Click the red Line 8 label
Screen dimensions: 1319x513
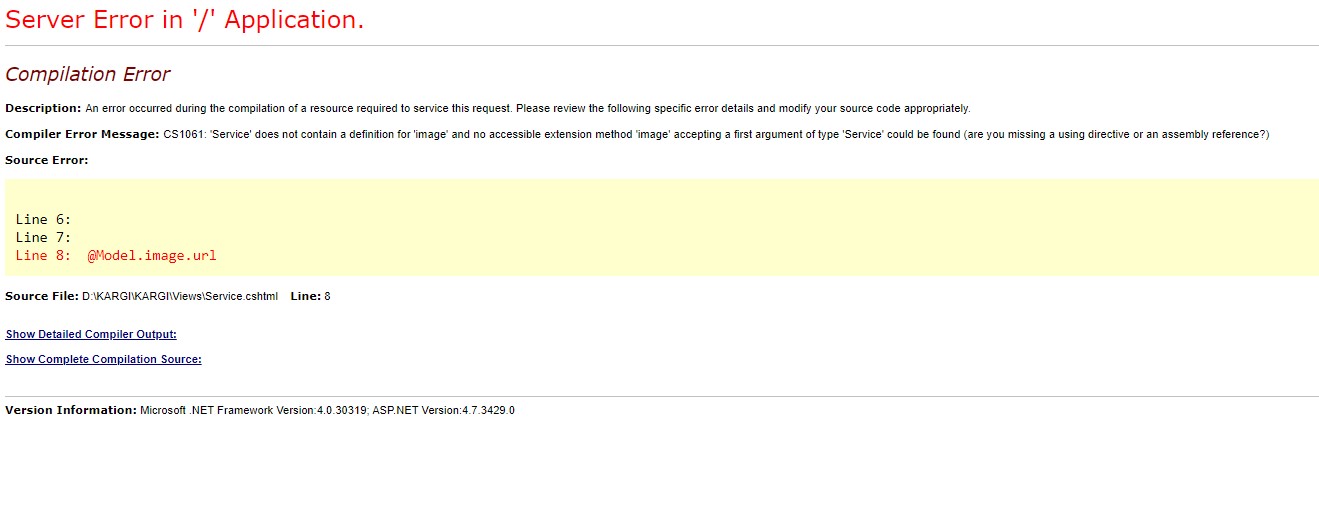tap(43, 255)
